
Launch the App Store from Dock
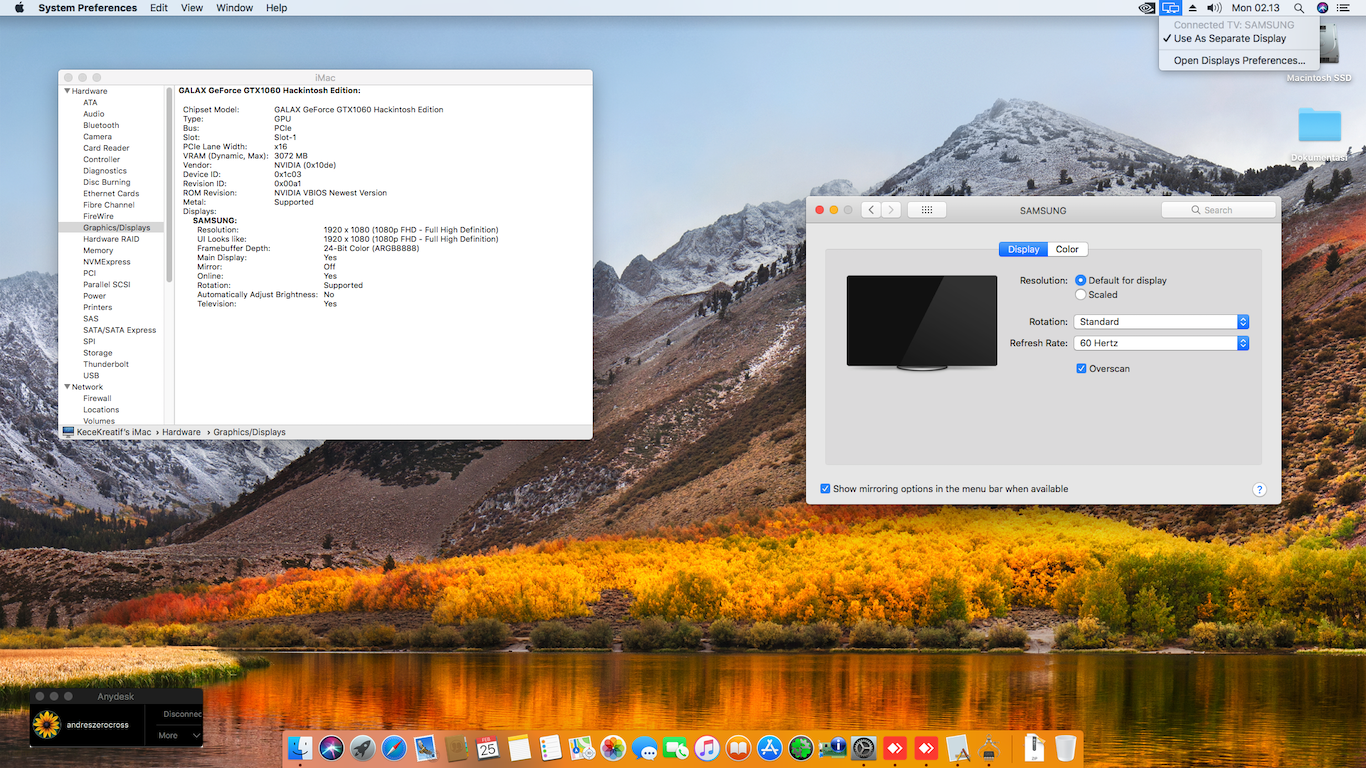coord(770,748)
